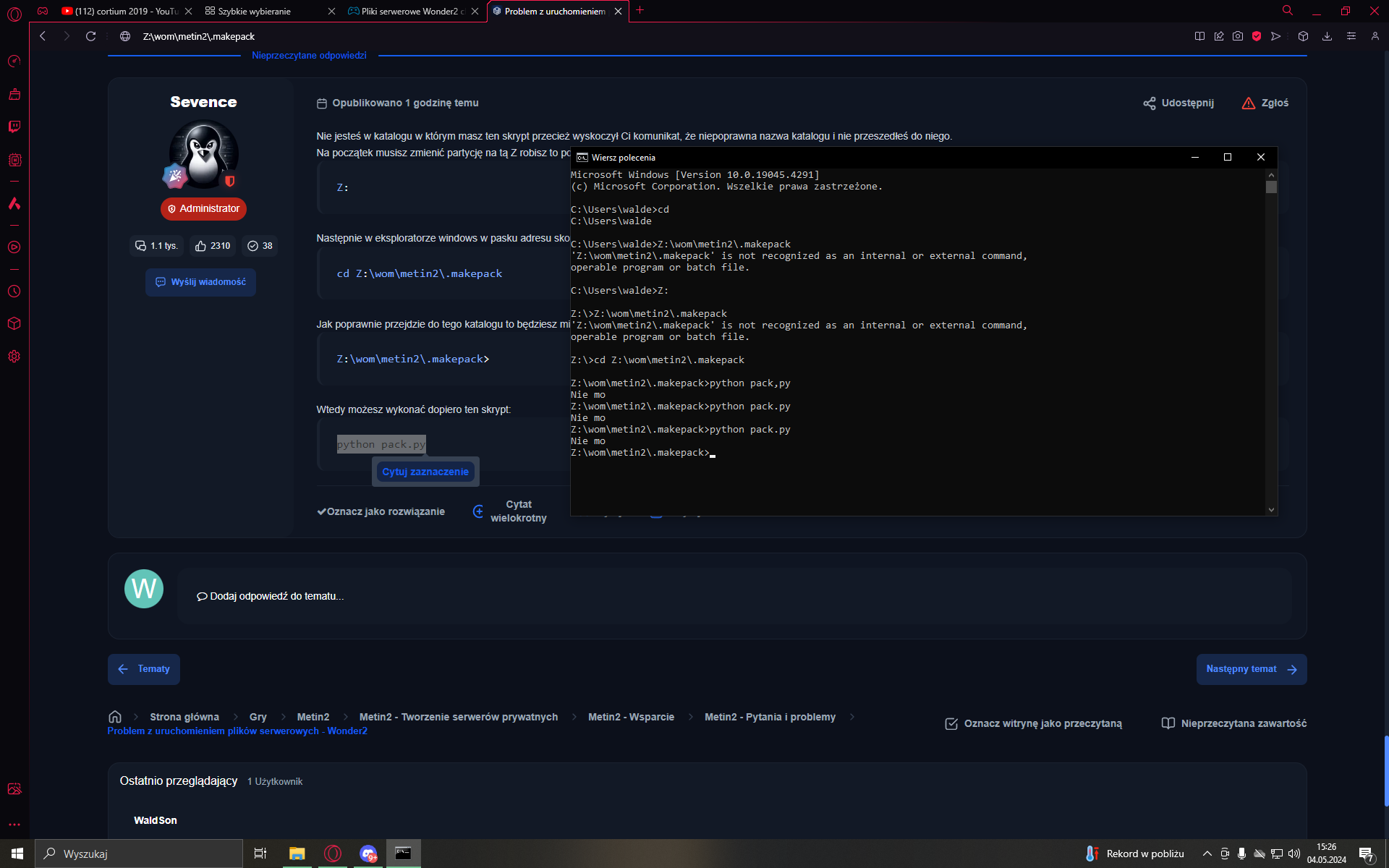This screenshot has height=868, width=1389.
Task: Click Następny temat button
Action: click(x=1251, y=669)
